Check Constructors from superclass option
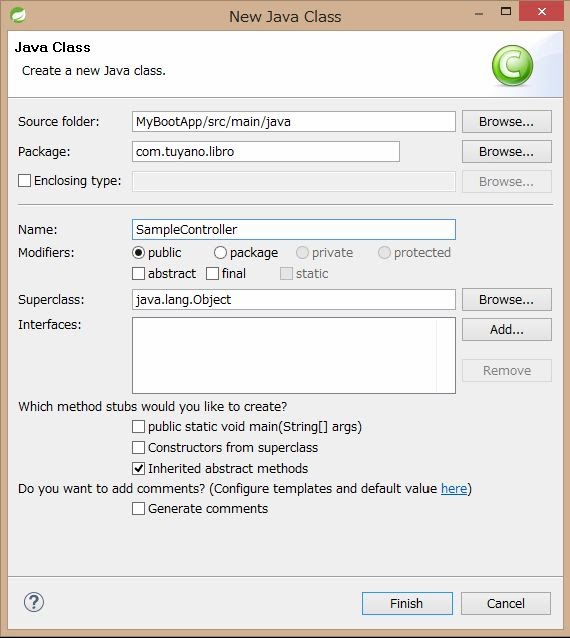The height and width of the screenshot is (638, 570). point(138,448)
